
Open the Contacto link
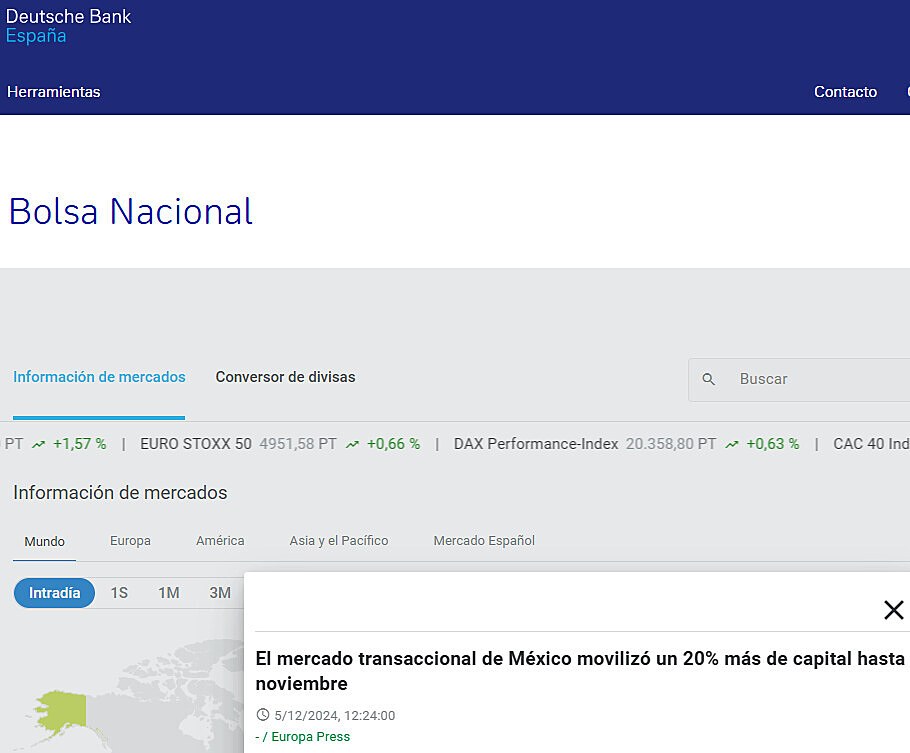[845, 92]
